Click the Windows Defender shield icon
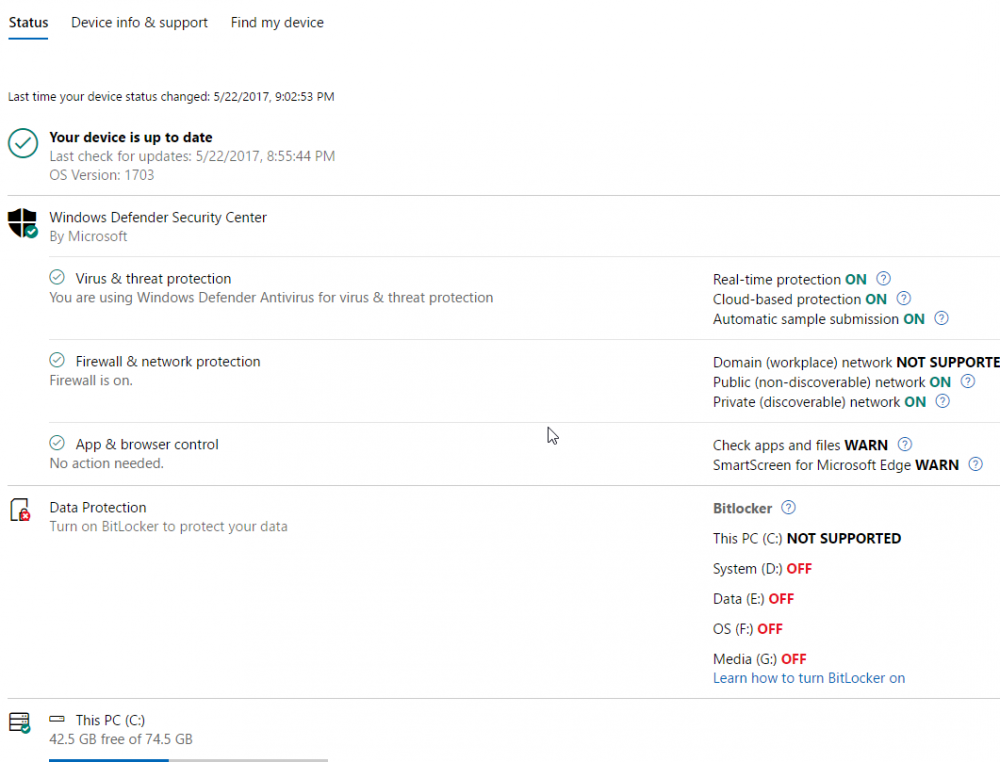 pyautogui.click(x=22, y=223)
